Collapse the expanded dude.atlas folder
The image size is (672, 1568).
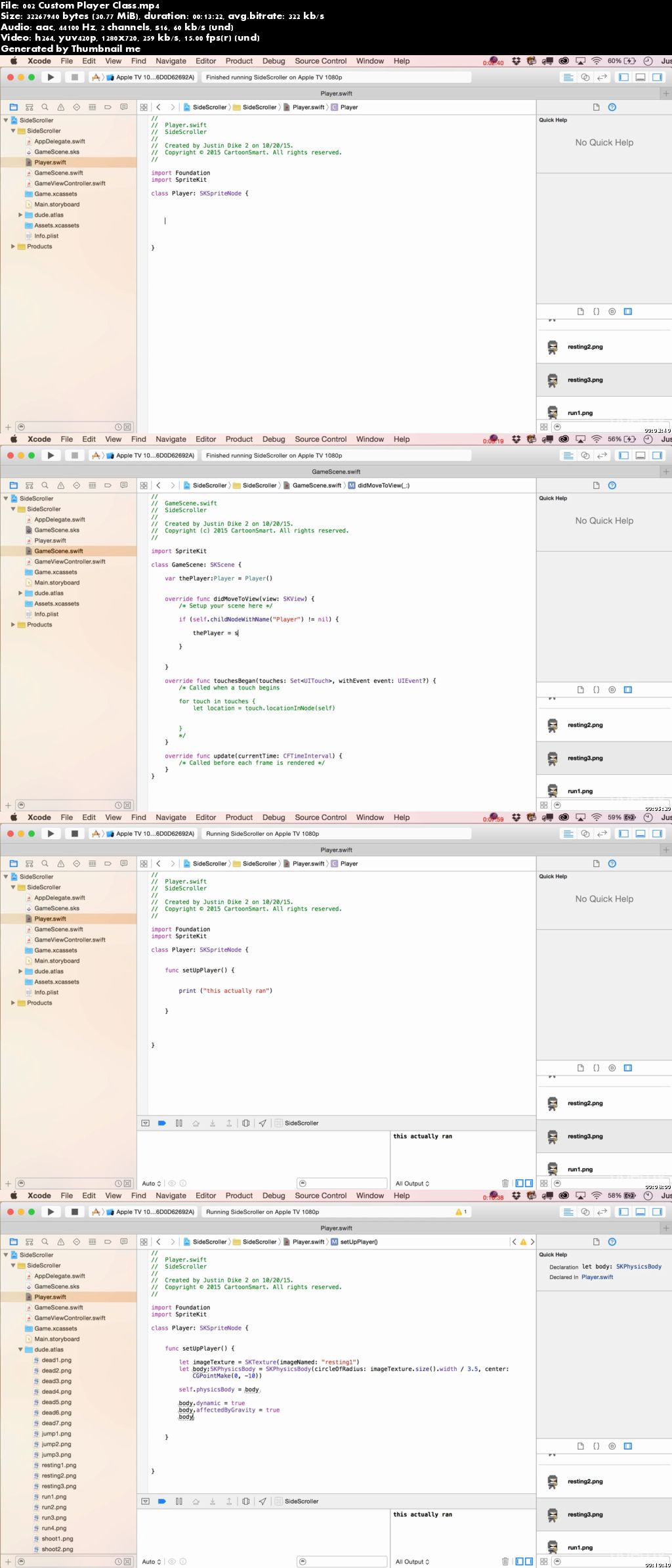pyautogui.click(x=20, y=1349)
